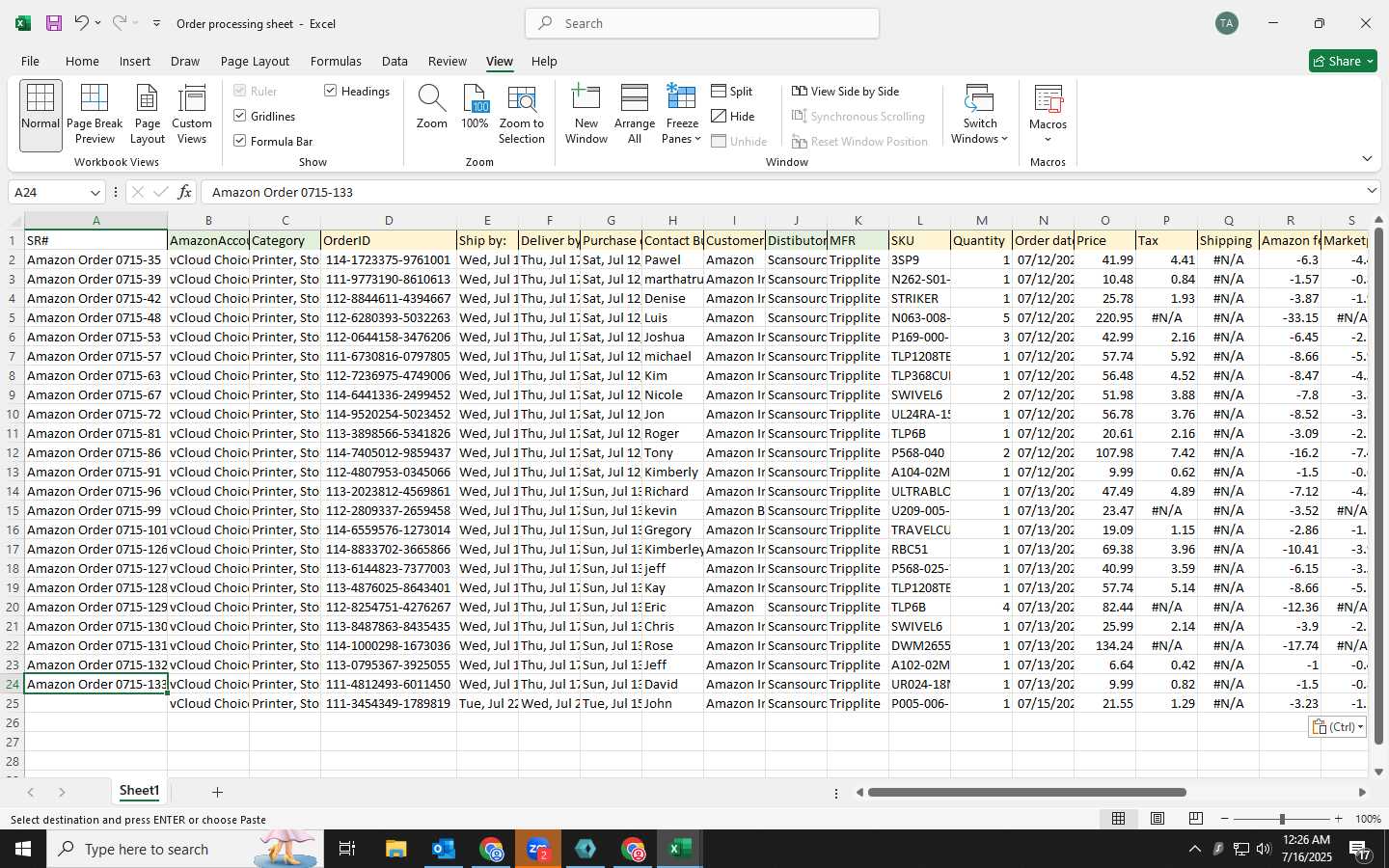The width and height of the screenshot is (1389, 868).
Task: Open Excel from Windows taskbar
Action: [x=680, y=849]
